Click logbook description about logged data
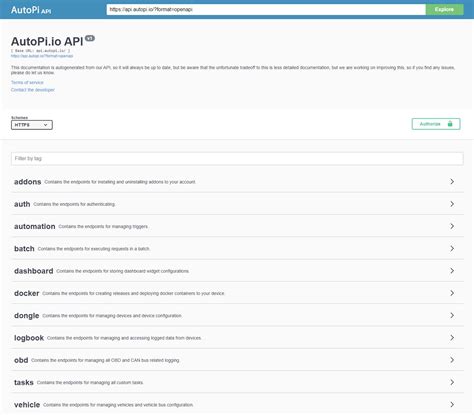Image resolution: width=474 pixels, height=415 pixels. coord(124,338)
